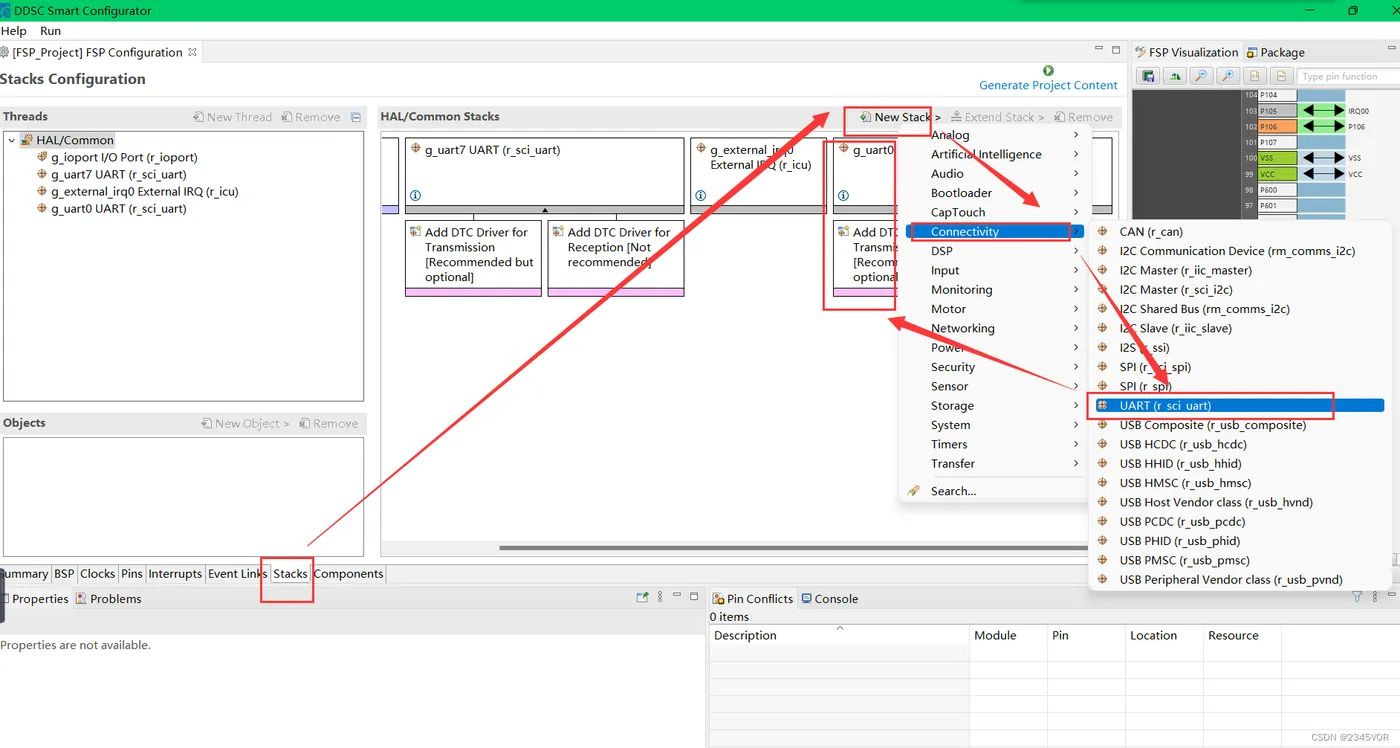
Task: Expand the Storage submenu
Action: pos(1076,406)
